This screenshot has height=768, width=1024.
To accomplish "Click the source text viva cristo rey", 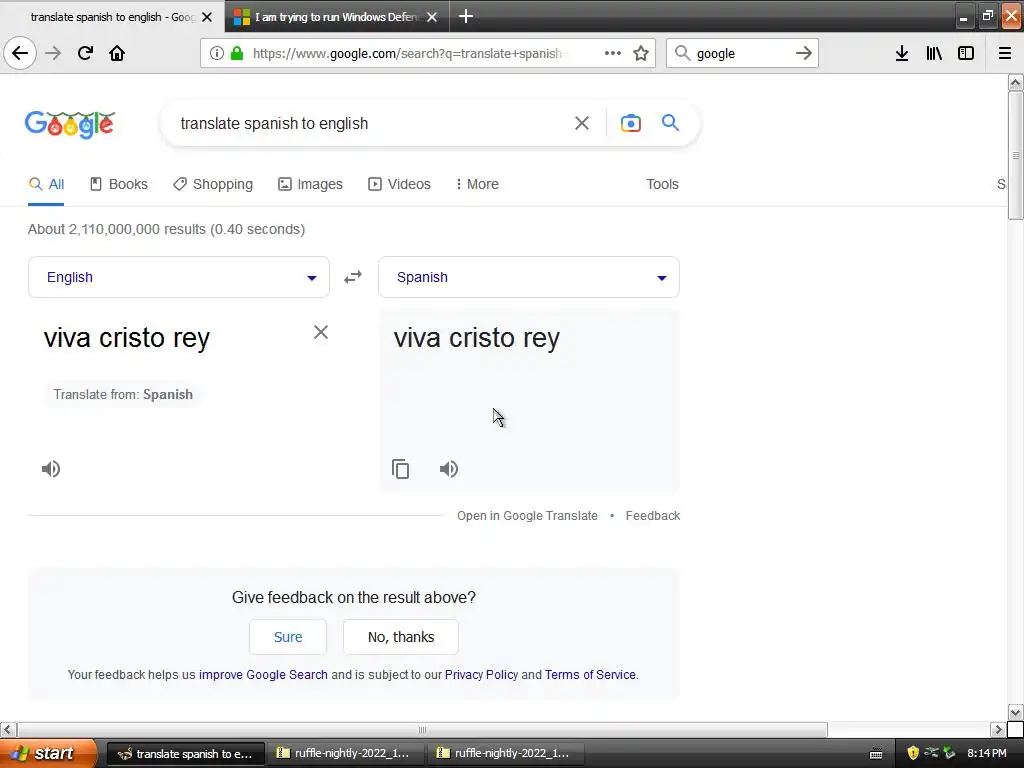I will 127,338.
